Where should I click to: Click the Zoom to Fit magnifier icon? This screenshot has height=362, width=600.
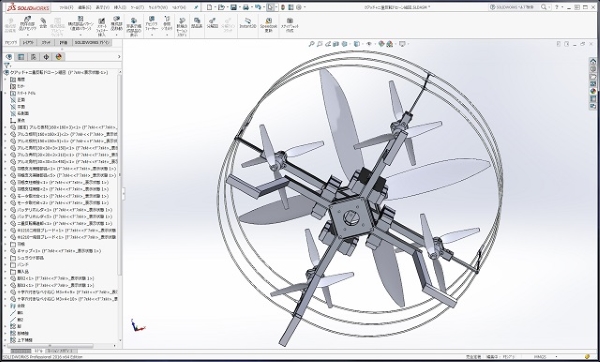(311, 44)
